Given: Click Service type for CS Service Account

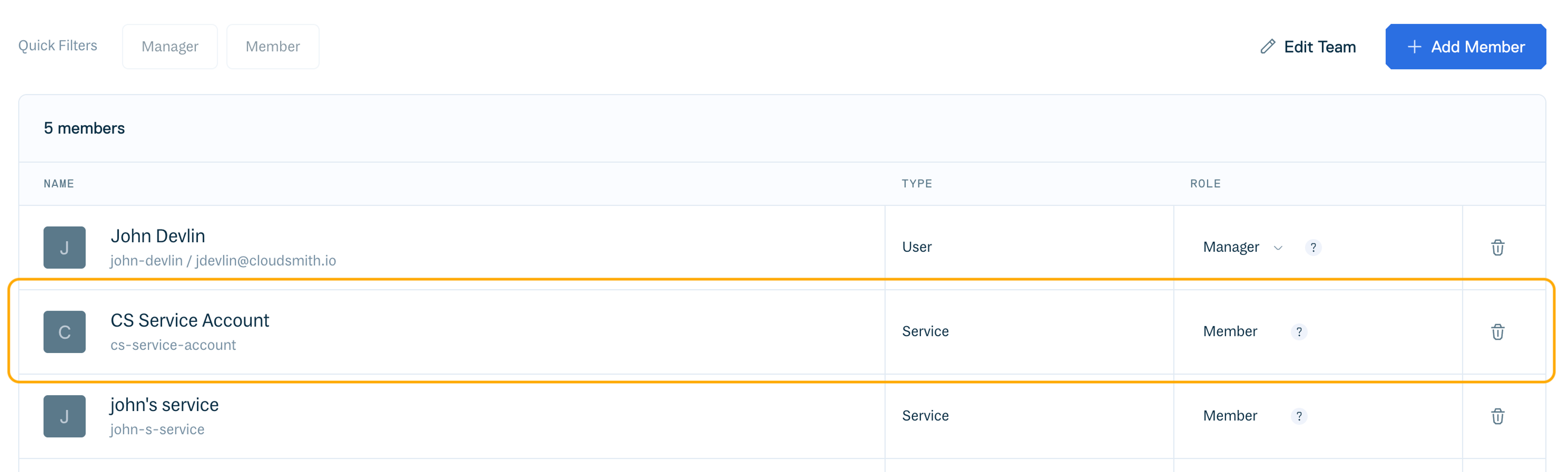Looking at the screenshot, I should click(x=925, y=331).
